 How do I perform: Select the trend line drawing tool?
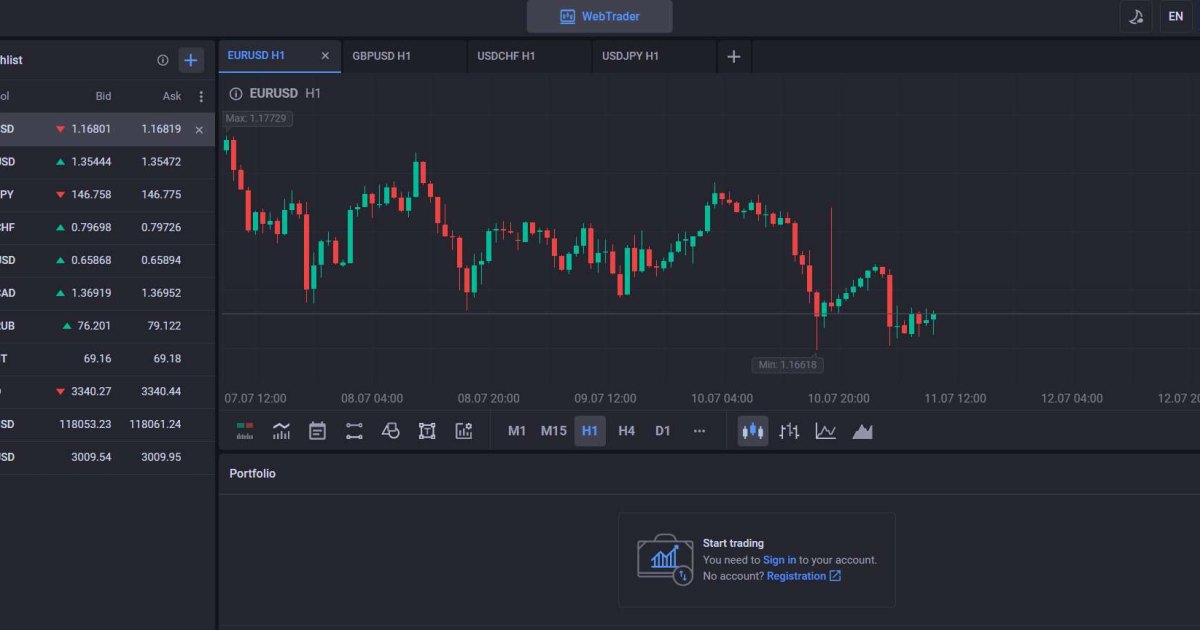coord(354,431)
